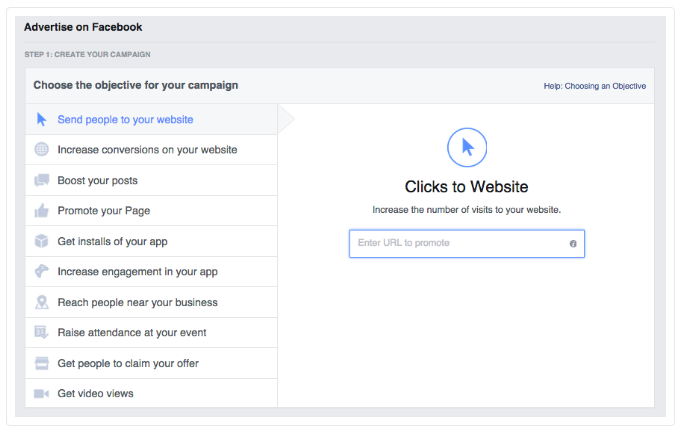
Task: Click the game controller icon for app engagement
Action: (x=41, y=271)
